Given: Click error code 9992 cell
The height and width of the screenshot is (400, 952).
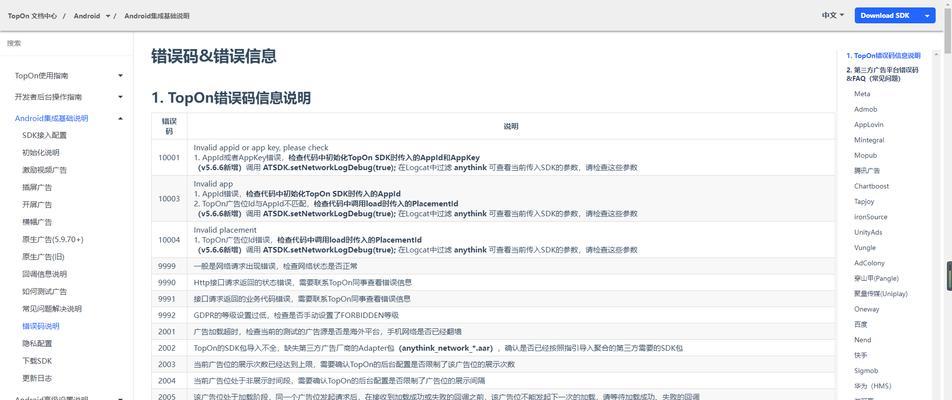Looking at the screenshot, I should 169,315.
